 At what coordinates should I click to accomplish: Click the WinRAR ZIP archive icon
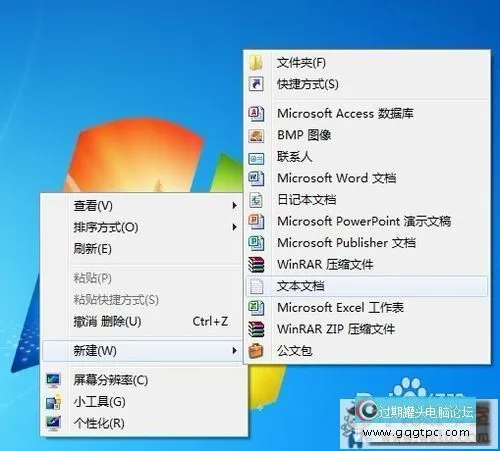(256, 329)
